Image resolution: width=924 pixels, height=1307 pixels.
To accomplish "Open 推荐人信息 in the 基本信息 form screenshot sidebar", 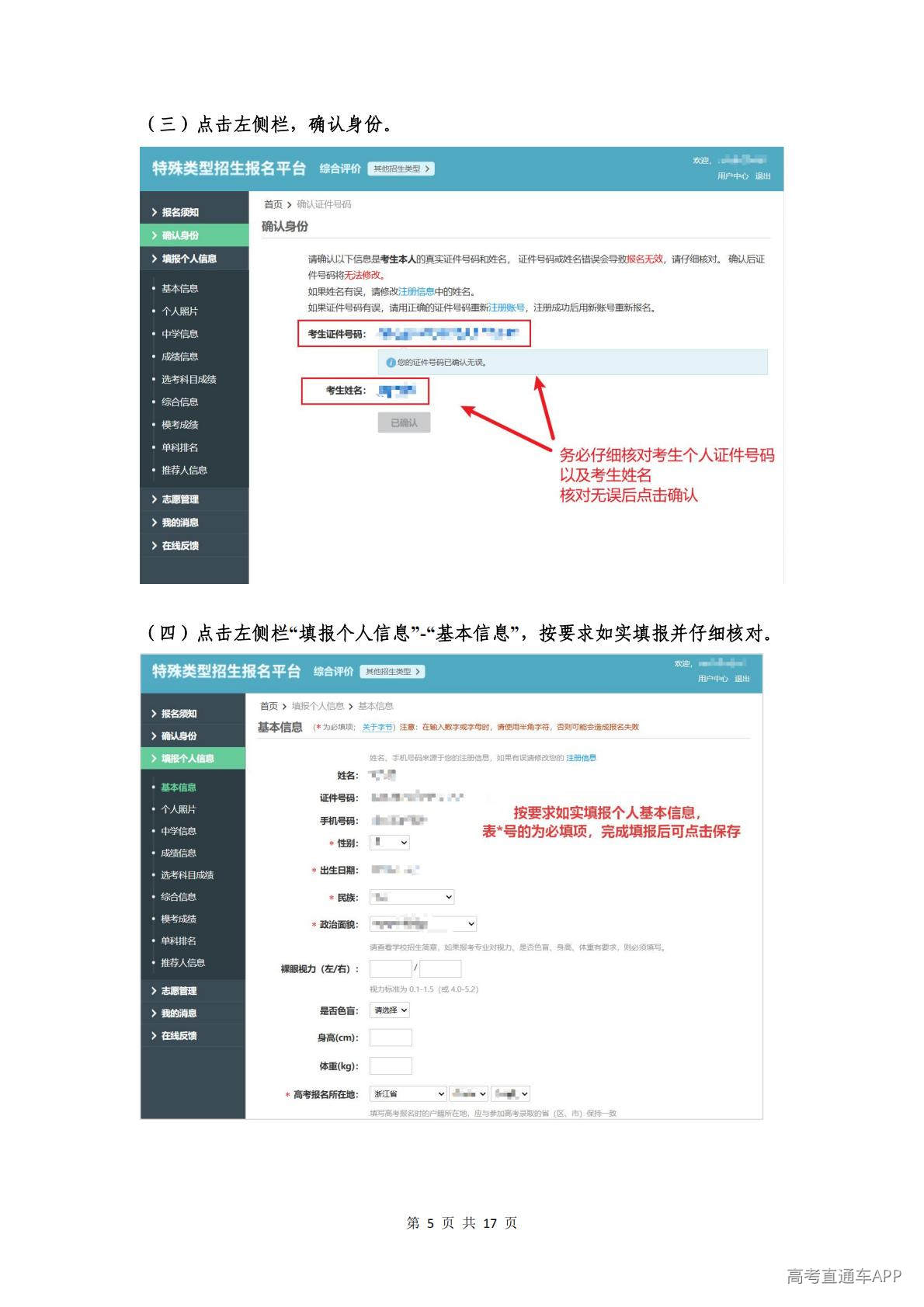I will tap(182, 962).
